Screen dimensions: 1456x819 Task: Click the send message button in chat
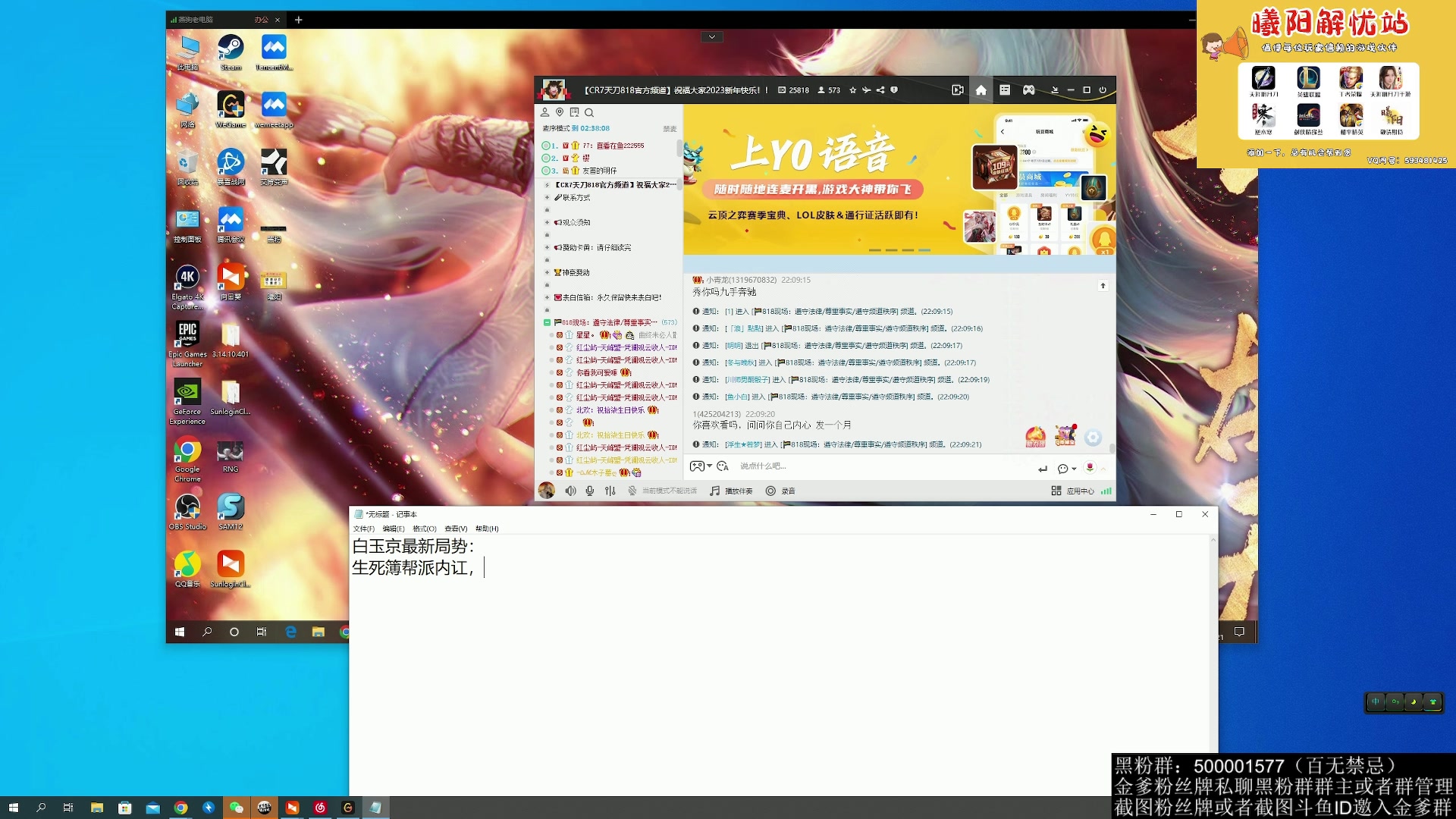click(x=1043, y=468)
